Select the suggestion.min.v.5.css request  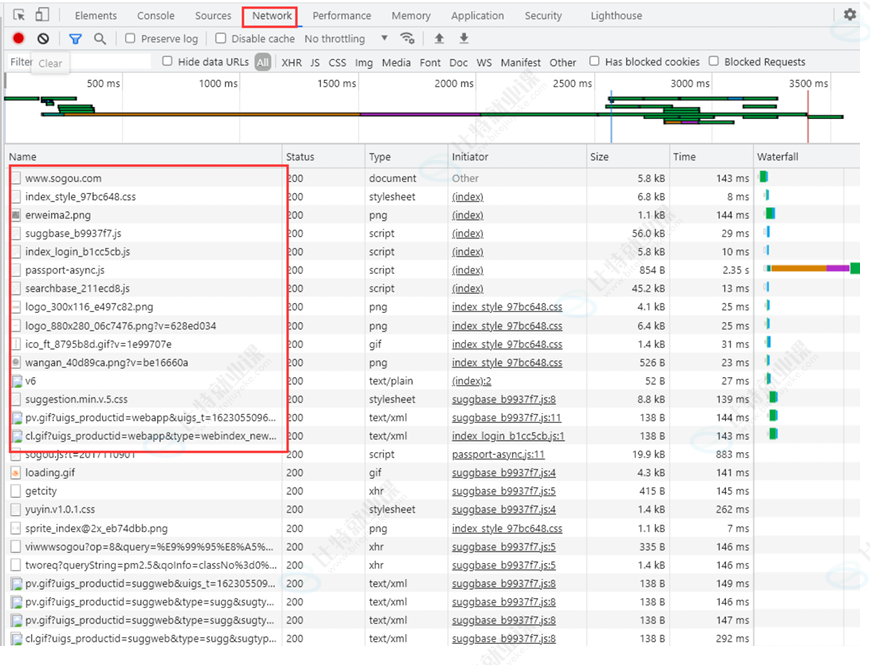pyautogui.click(x=76, y=399)
